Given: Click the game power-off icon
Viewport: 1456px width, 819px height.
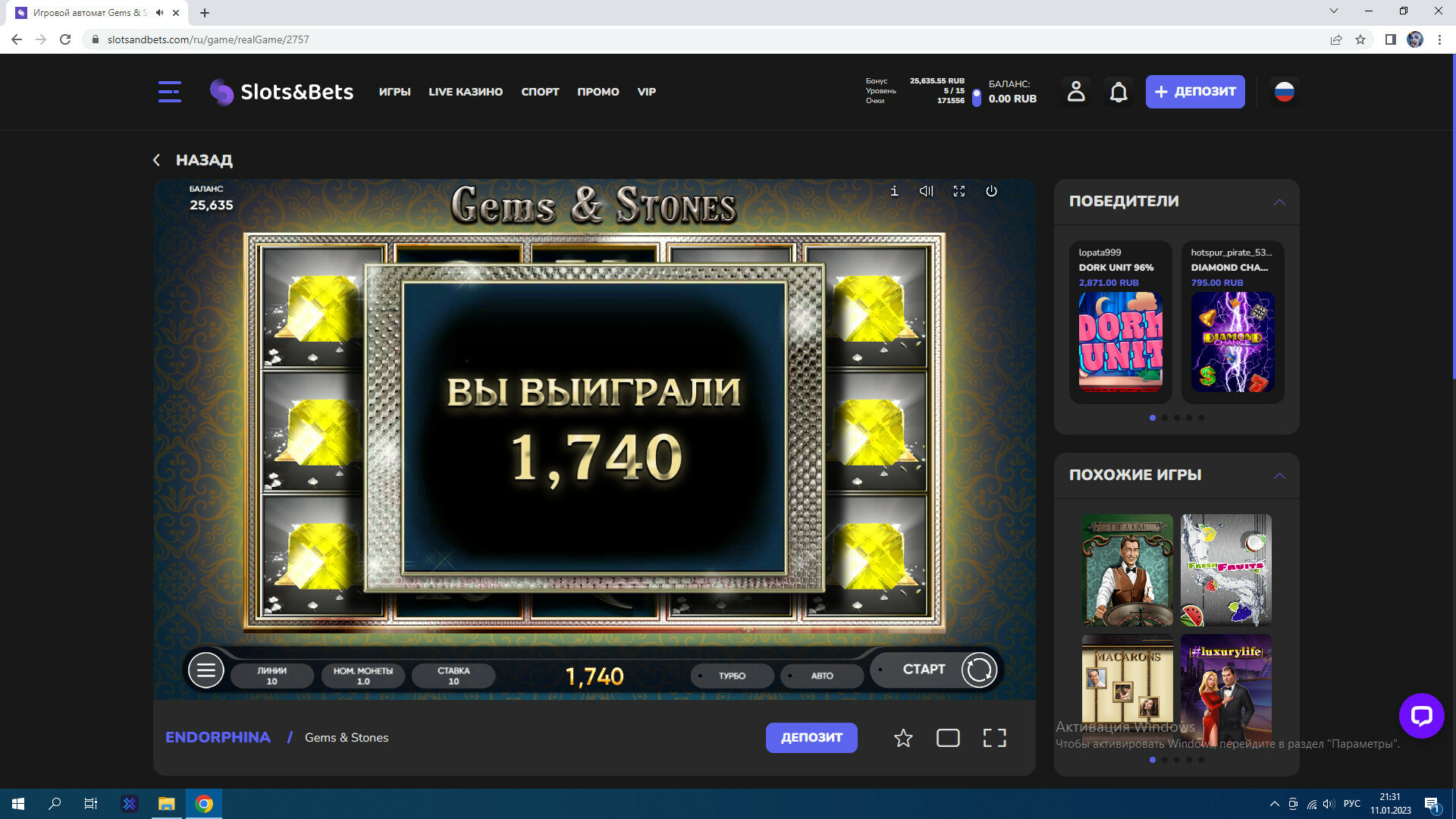Looking at the screenshot, I should 991,191.
